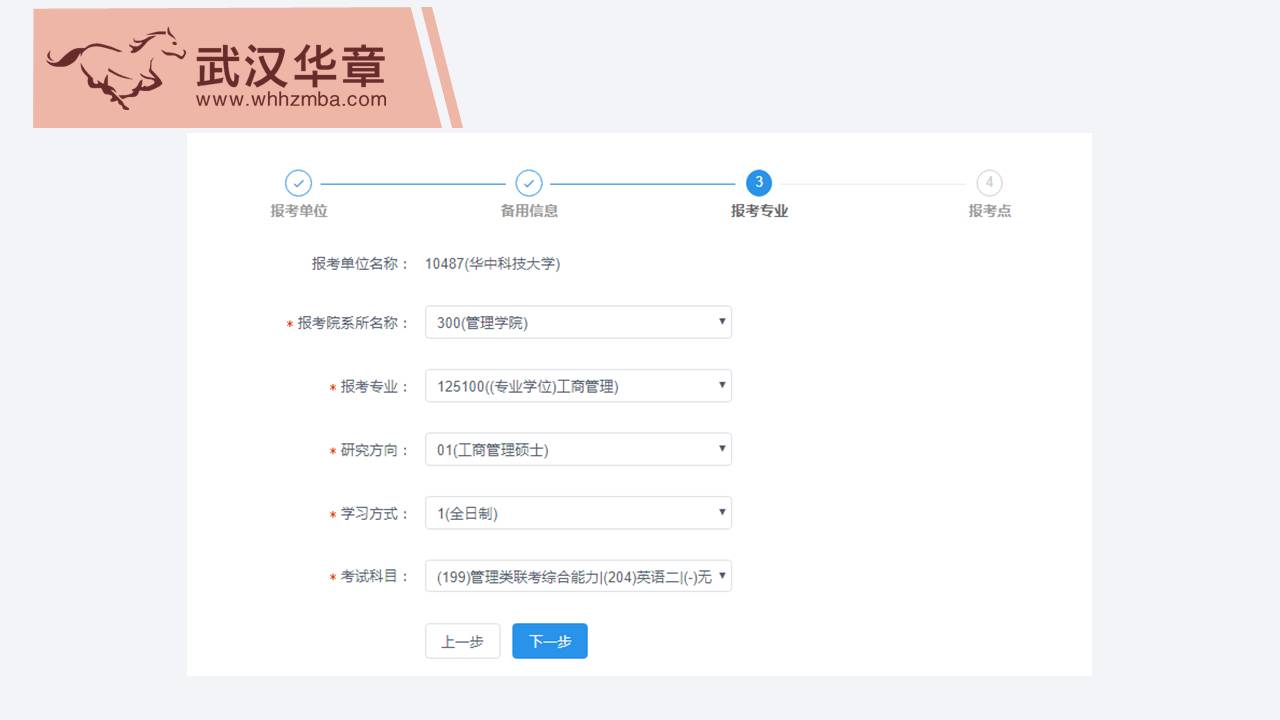Select the 报考点 step label

click(989, 211)
